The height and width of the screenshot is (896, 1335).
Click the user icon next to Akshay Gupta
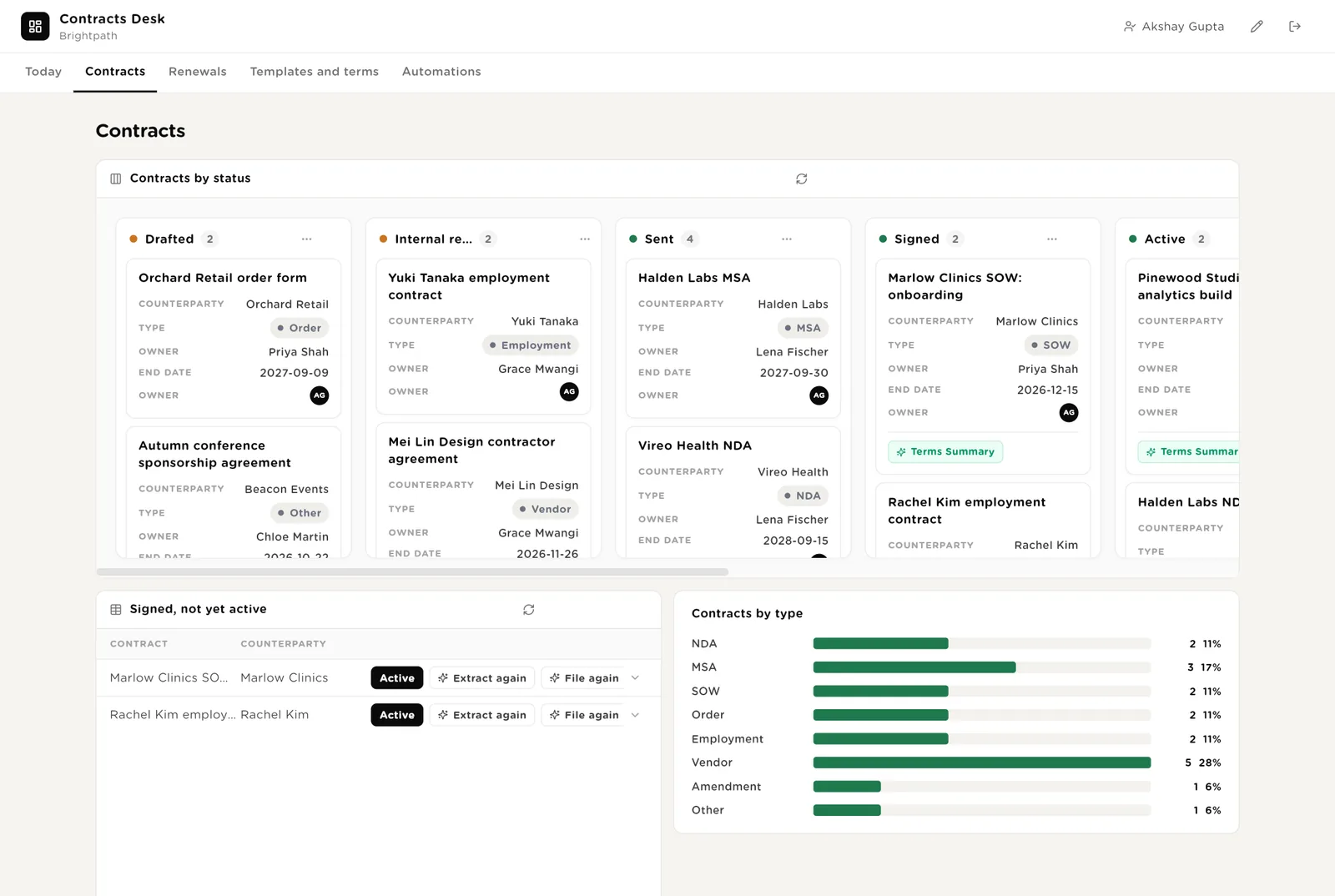[1130, 27]
